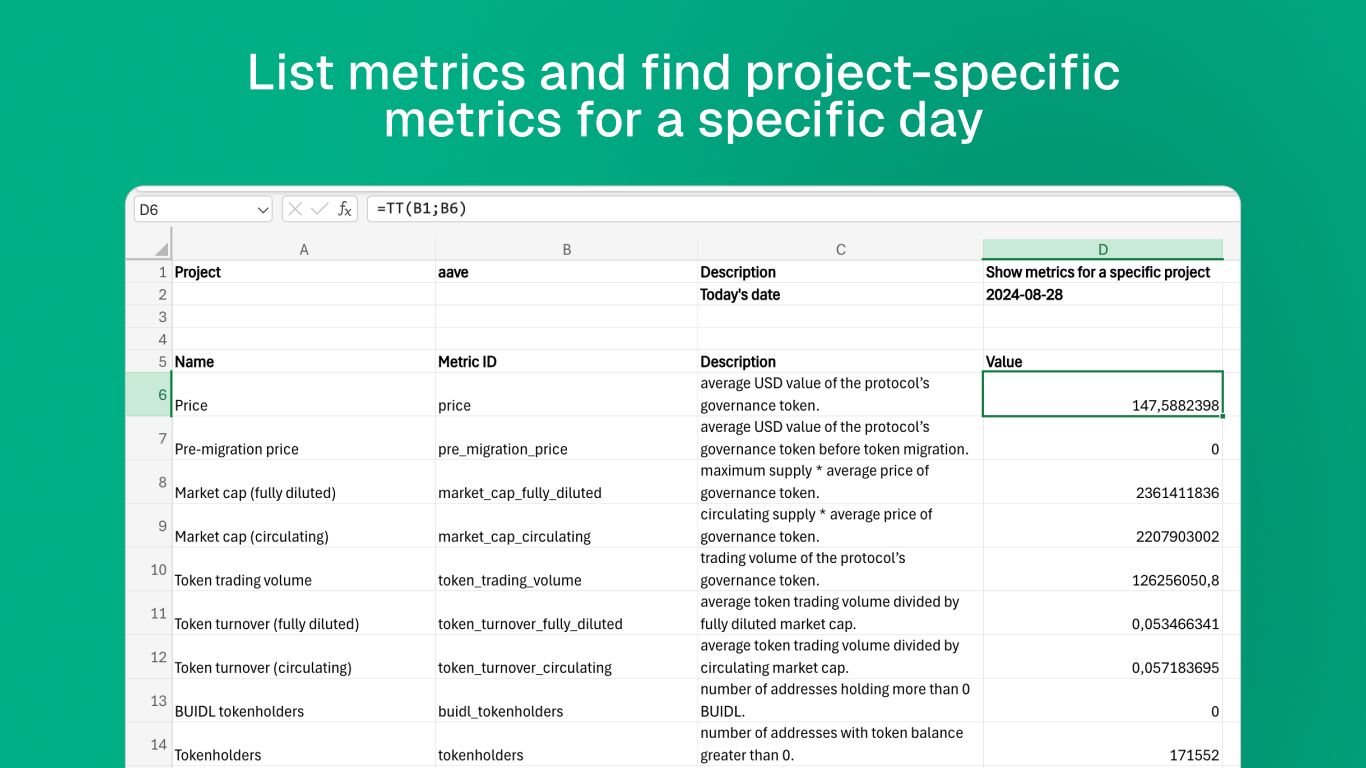This screenshot has height=768, width=1366.
Task: Select column B header
Action: pyautogui.click(x=566, y=250)
